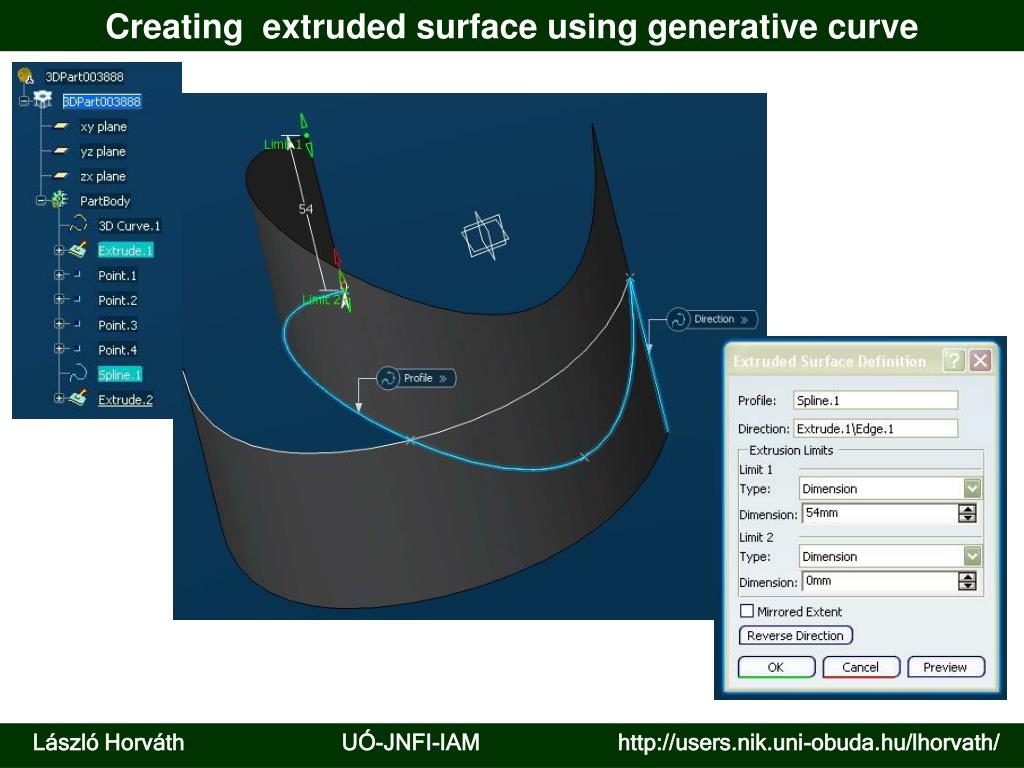Expand the Point.2 node

coord(59,299)
